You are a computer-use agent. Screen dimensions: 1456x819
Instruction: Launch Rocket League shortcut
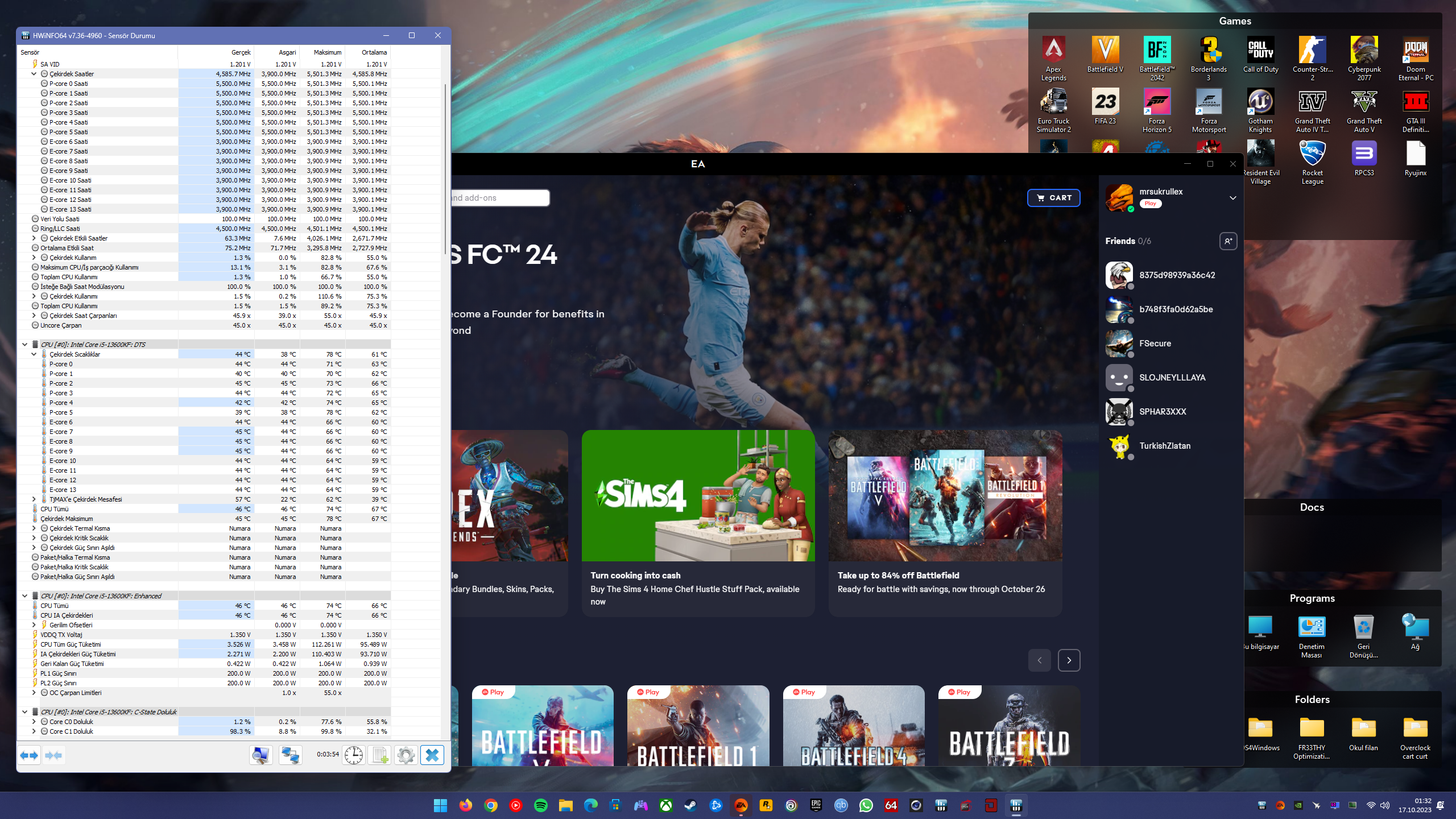tap(1312, 162)
